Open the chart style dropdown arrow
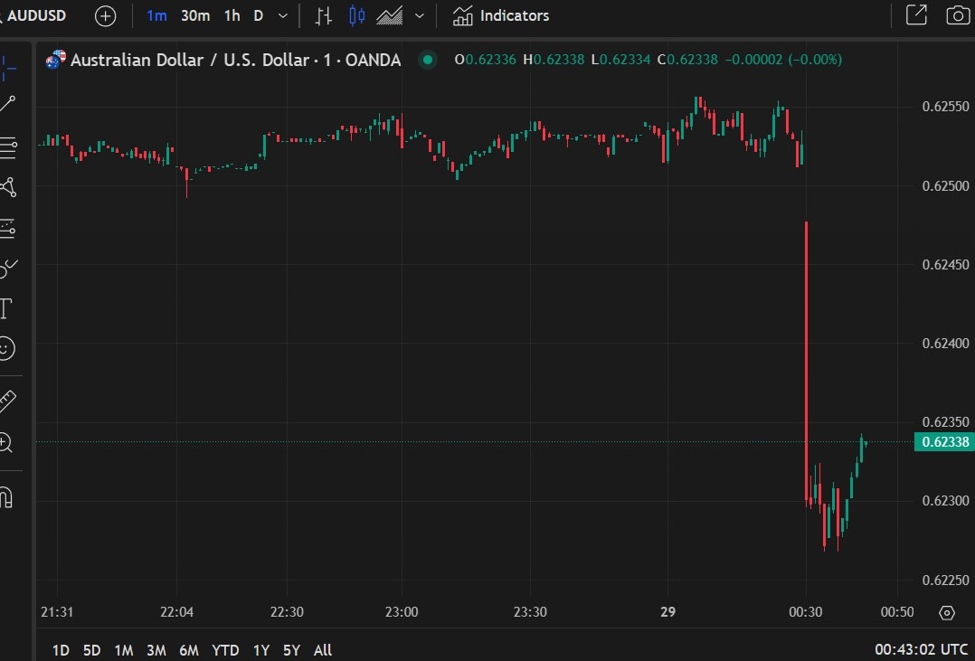 [419, 15]
